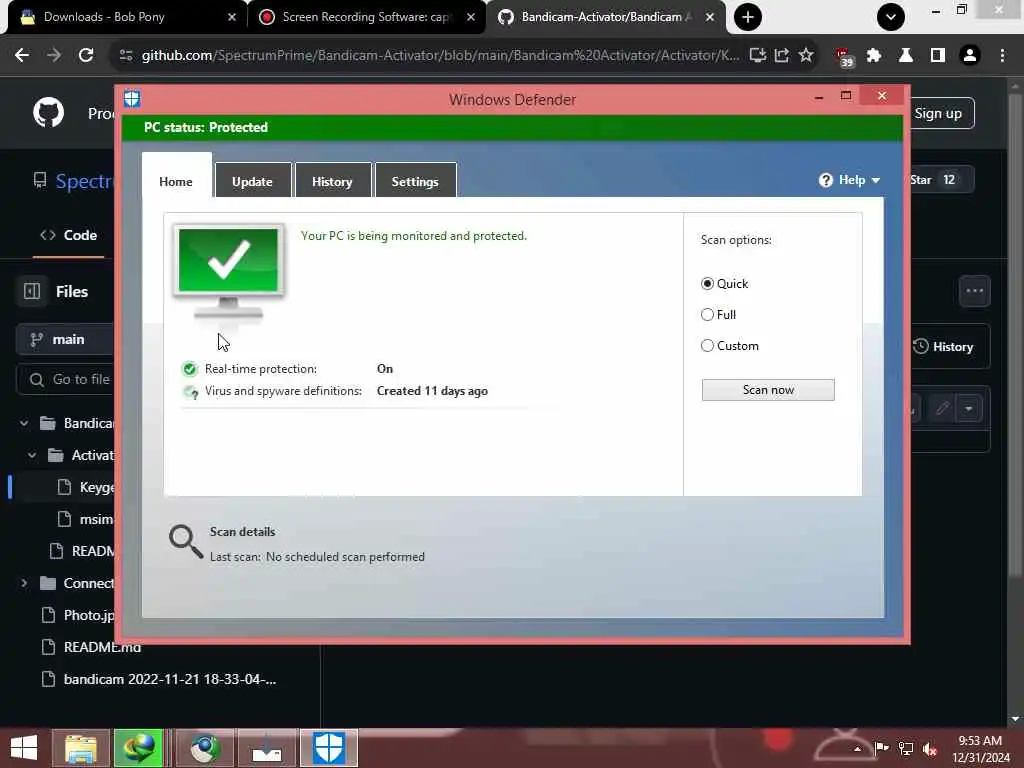Viewport: 1024px width, 768px height.
Task: Open the browser profile avatar
Action: point(970,56)
